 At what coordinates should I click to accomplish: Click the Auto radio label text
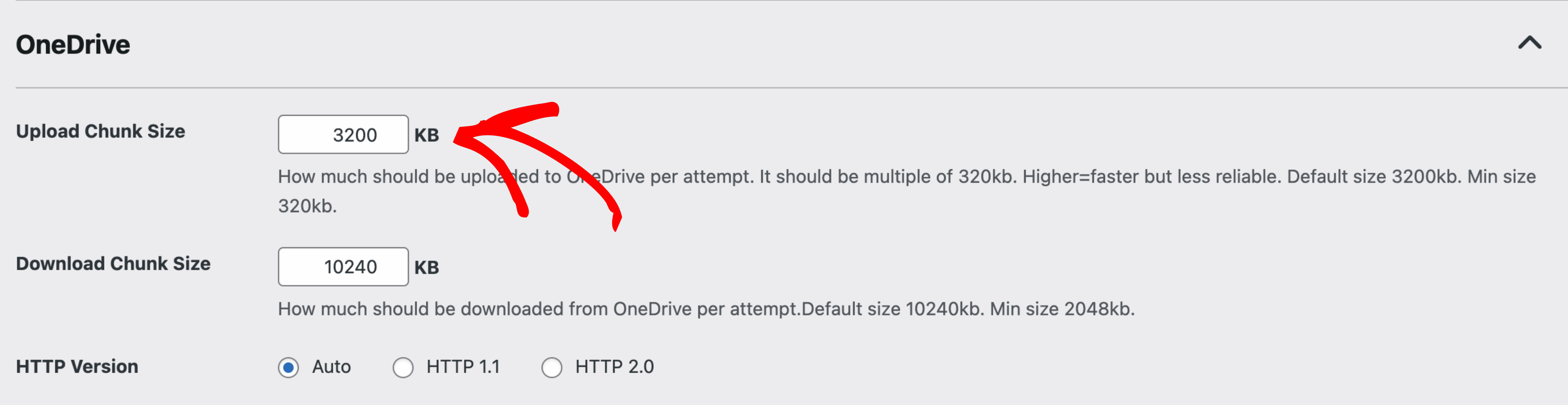click(331, 367)
